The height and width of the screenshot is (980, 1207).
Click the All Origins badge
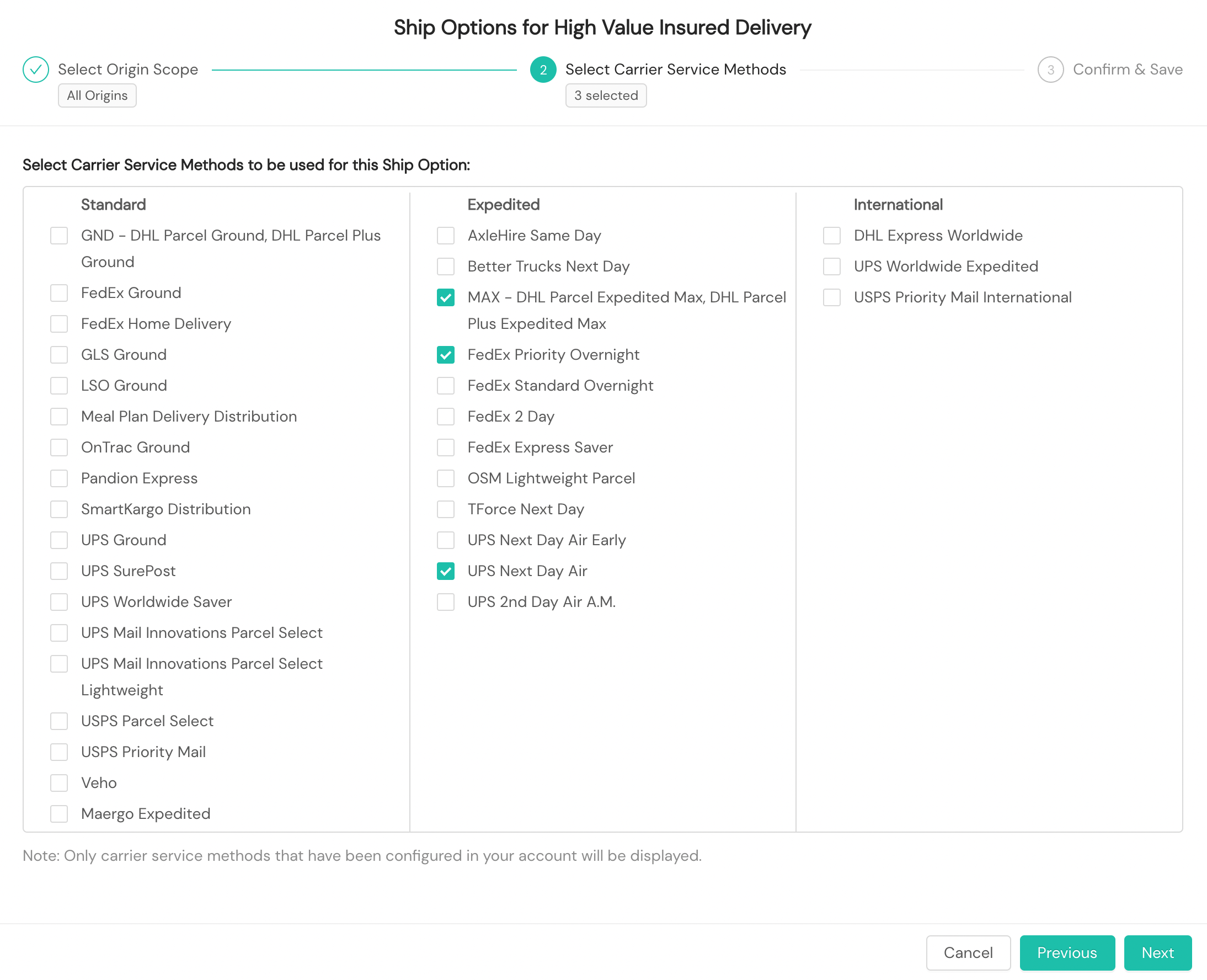(x=97, y=95)
